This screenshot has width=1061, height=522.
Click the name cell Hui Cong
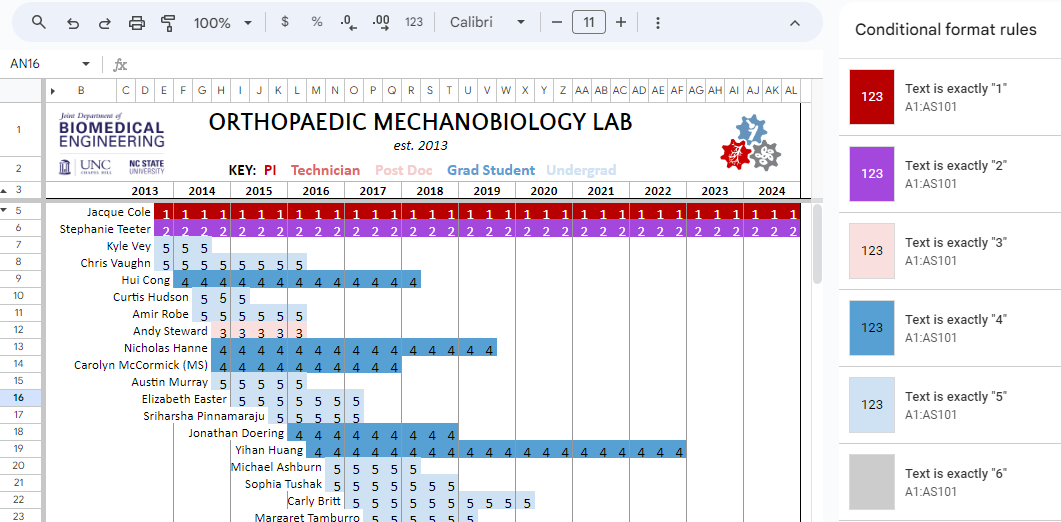tap(145, 280)
